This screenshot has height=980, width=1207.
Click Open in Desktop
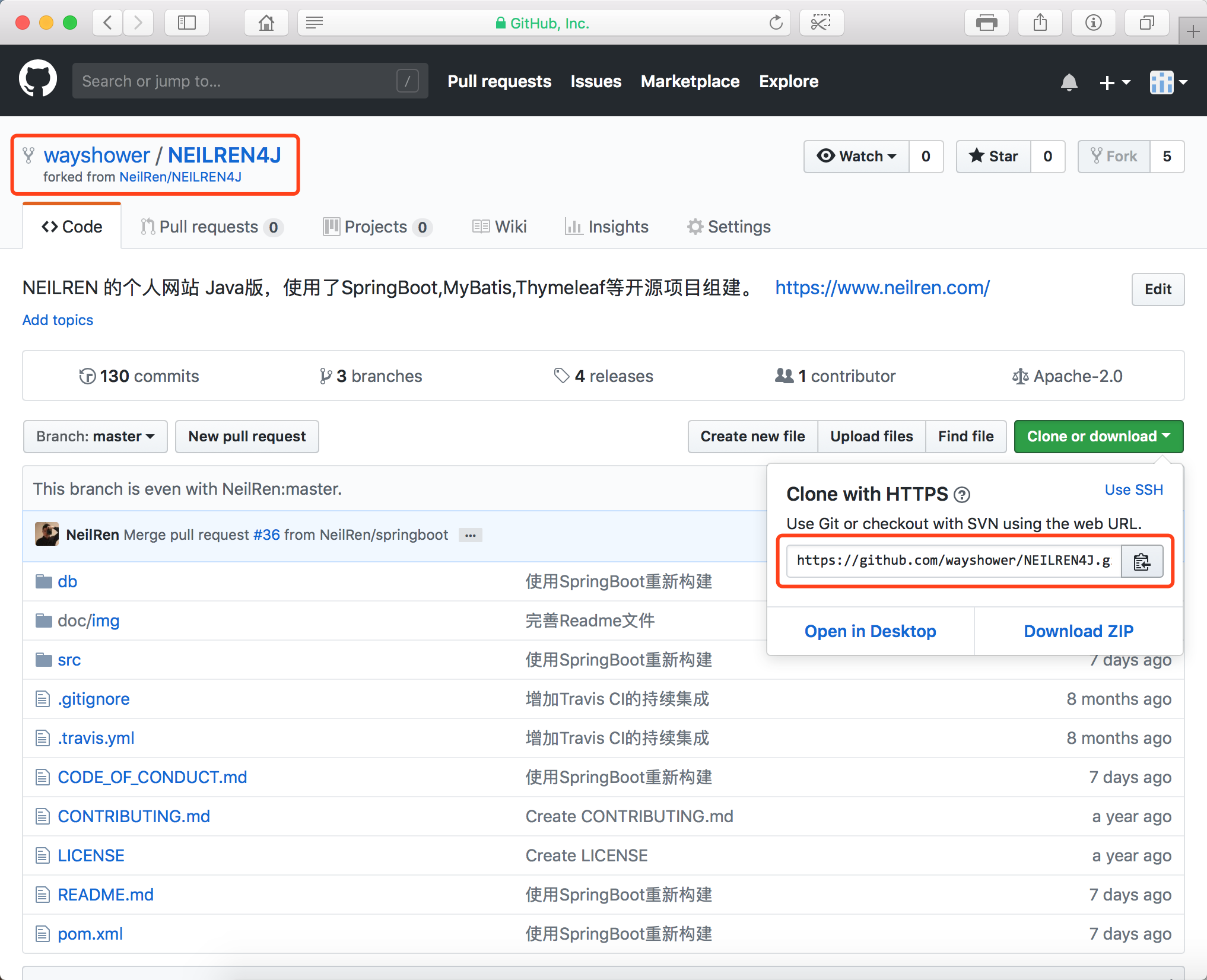point(870,631)
